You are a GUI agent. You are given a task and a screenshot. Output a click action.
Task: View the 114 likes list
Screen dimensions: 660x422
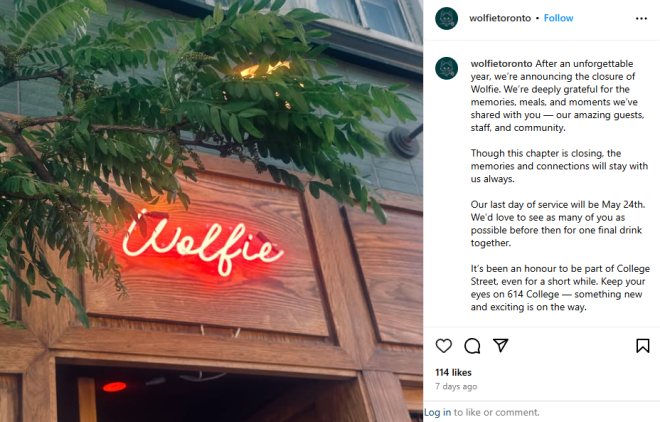453,372
